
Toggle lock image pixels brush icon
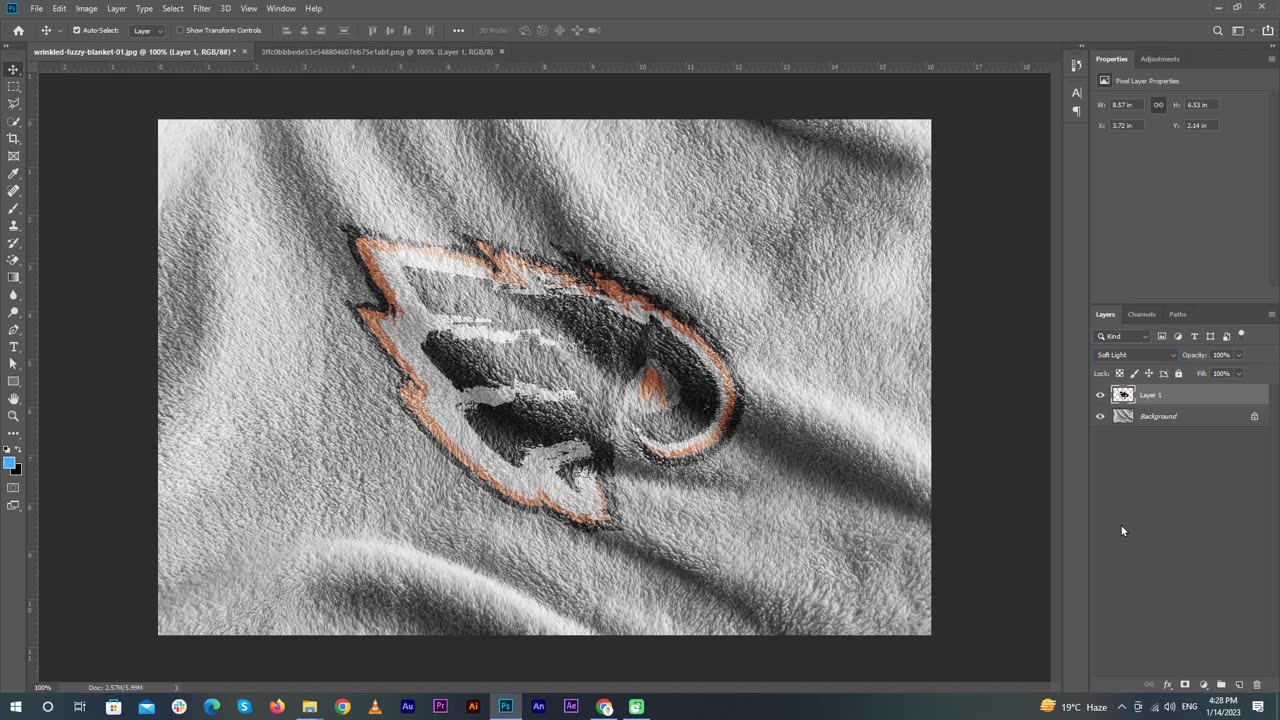pyautogui.click(x=1134, y=374)
